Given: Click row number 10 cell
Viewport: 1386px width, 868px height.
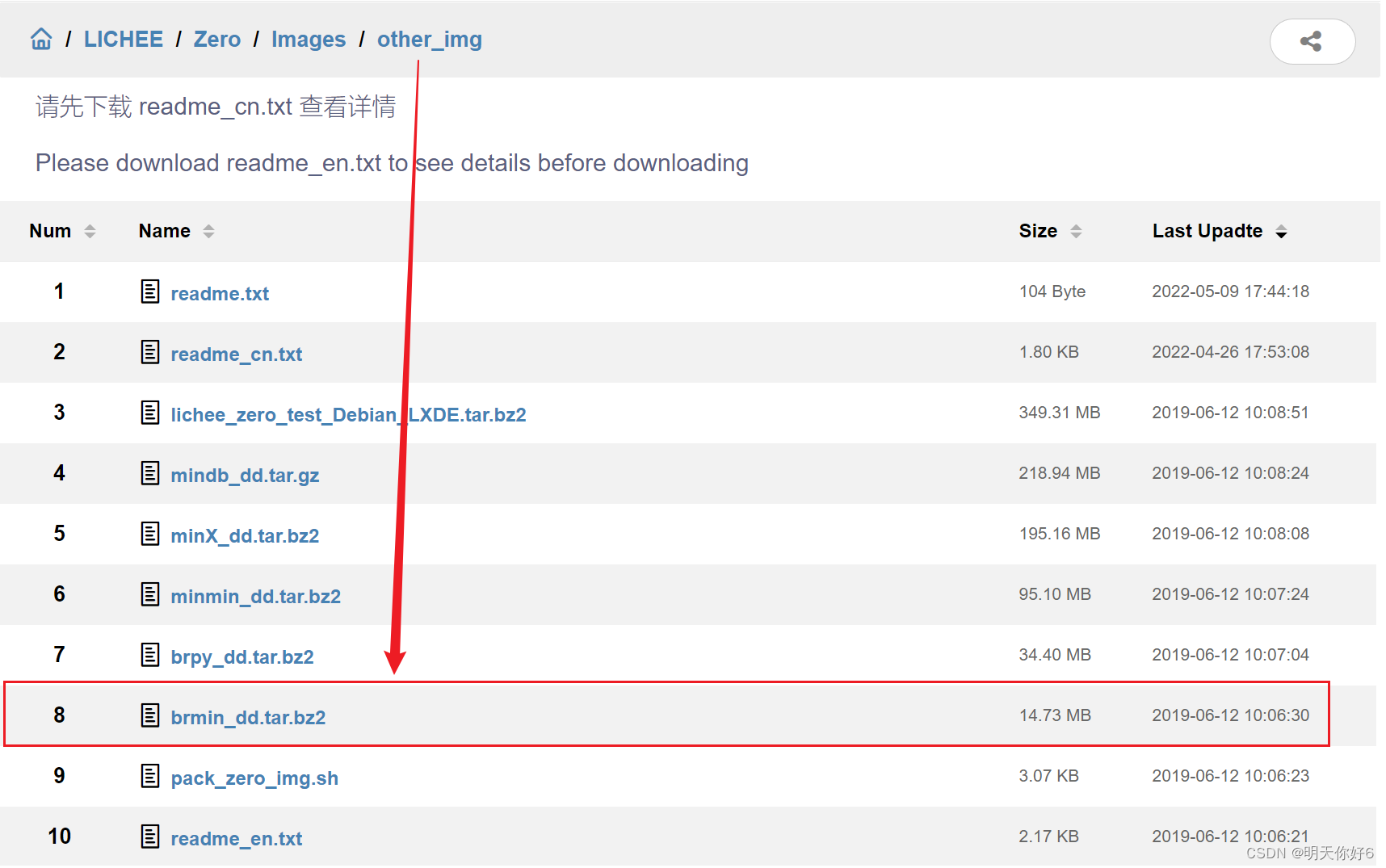Looking at the screenshot, I should [x=59, y=837].
